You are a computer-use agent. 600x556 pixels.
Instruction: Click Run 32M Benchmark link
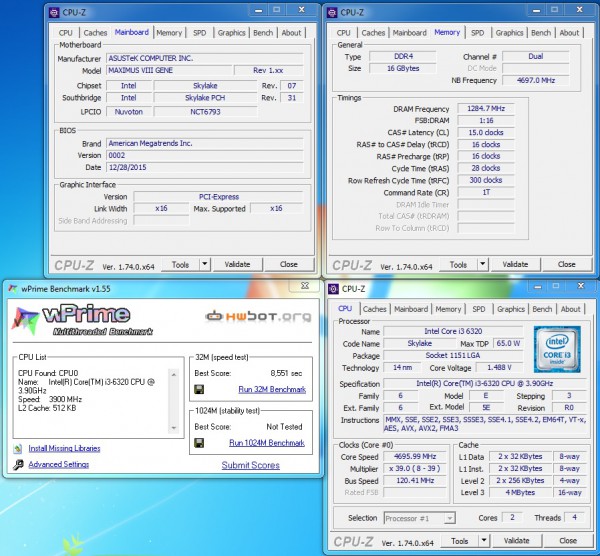272,390
